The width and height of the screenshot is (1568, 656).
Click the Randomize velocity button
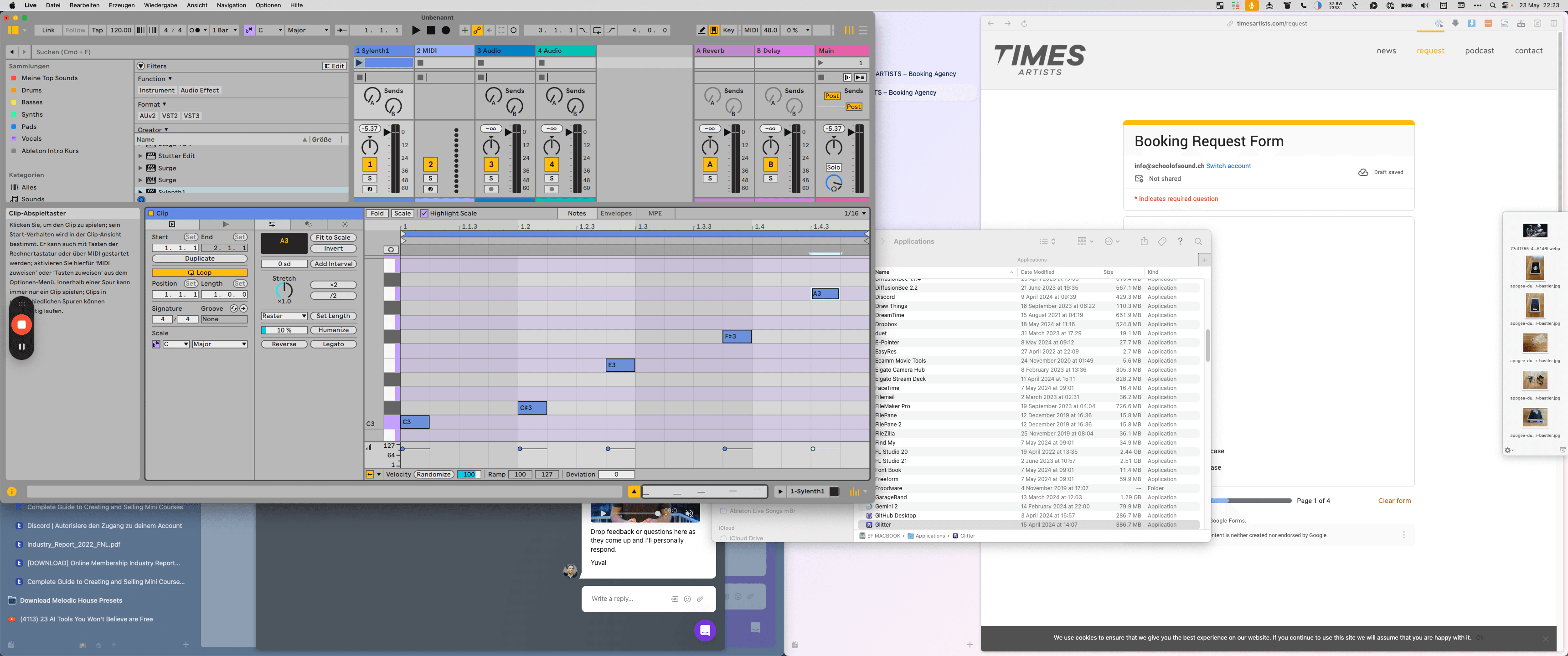click(433, 475)
